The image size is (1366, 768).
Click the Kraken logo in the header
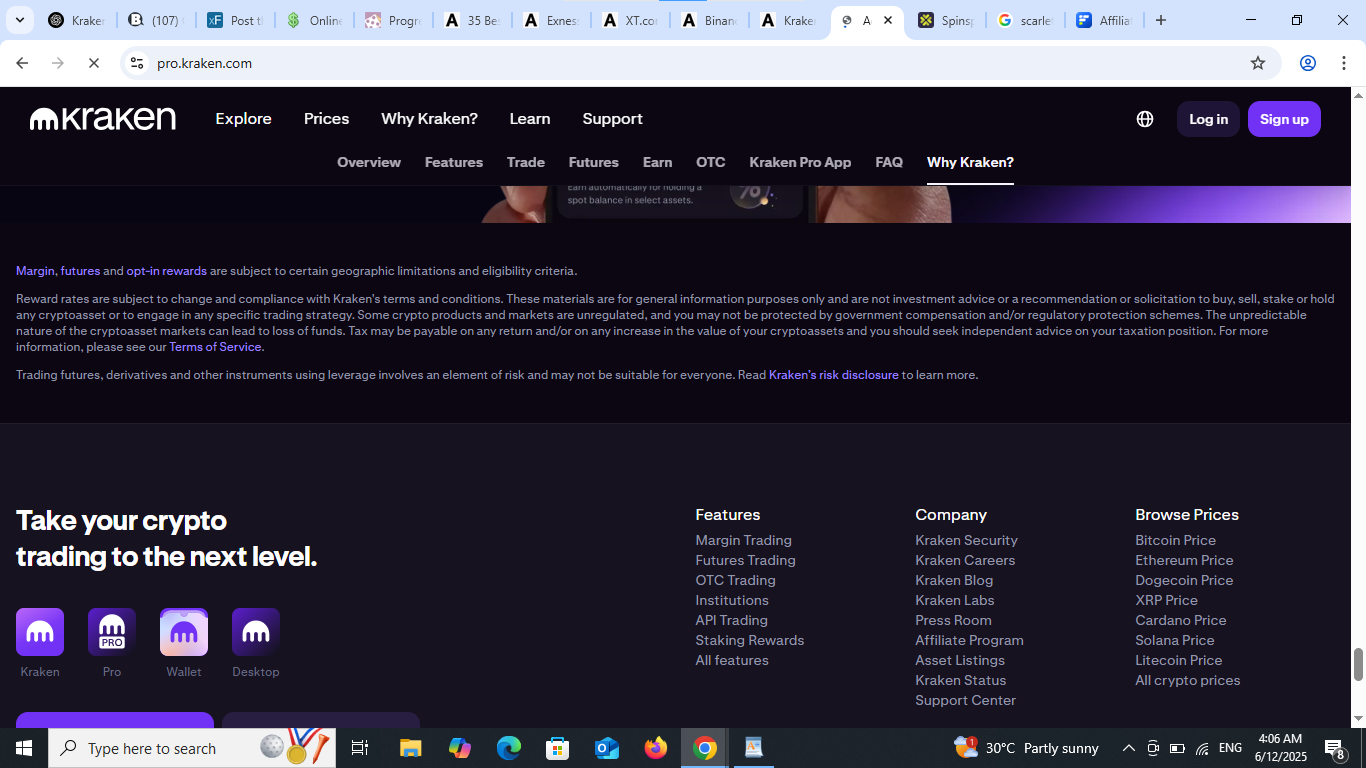[103, 119]
